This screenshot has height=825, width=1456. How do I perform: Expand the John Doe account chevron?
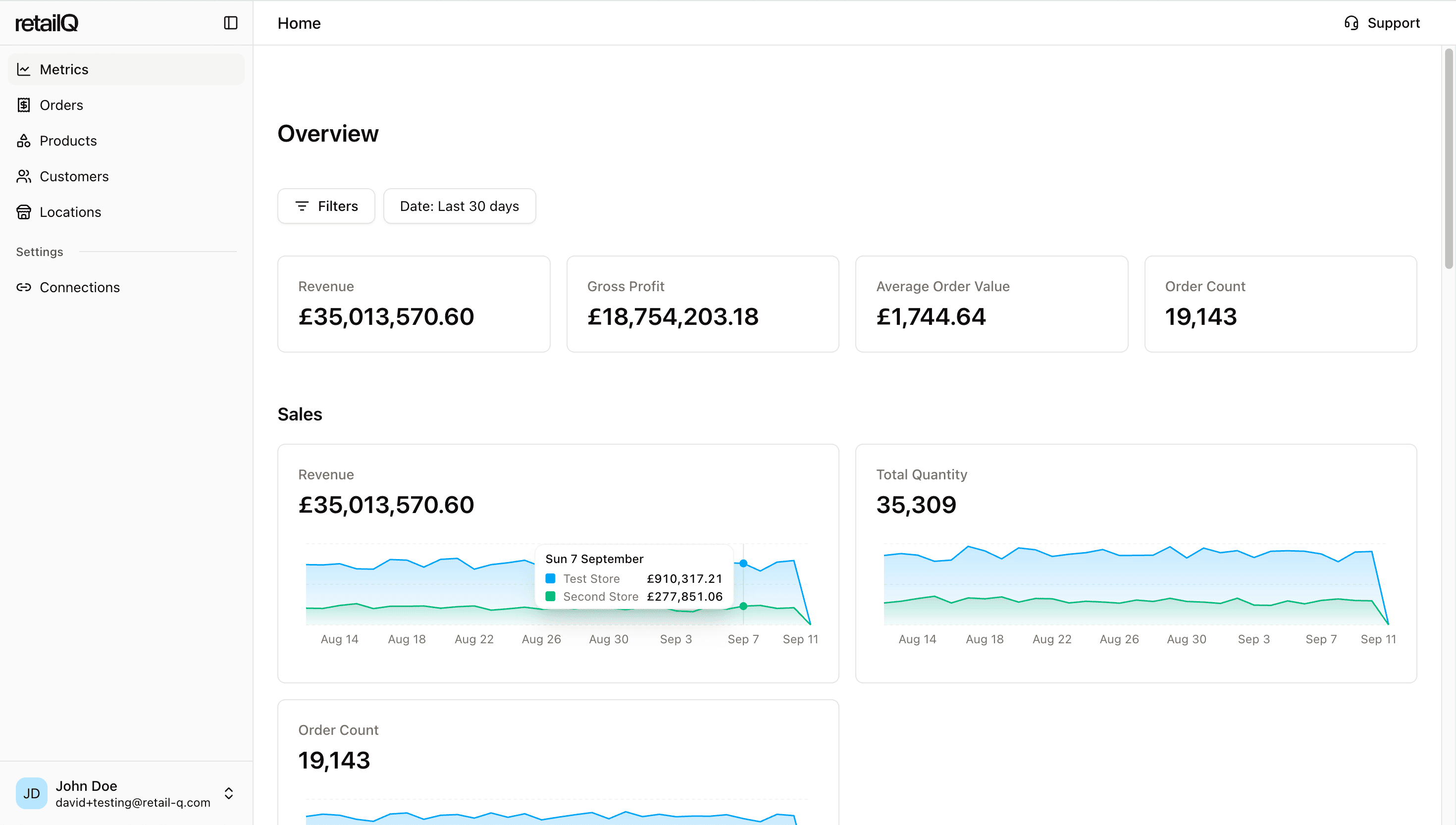229,793
